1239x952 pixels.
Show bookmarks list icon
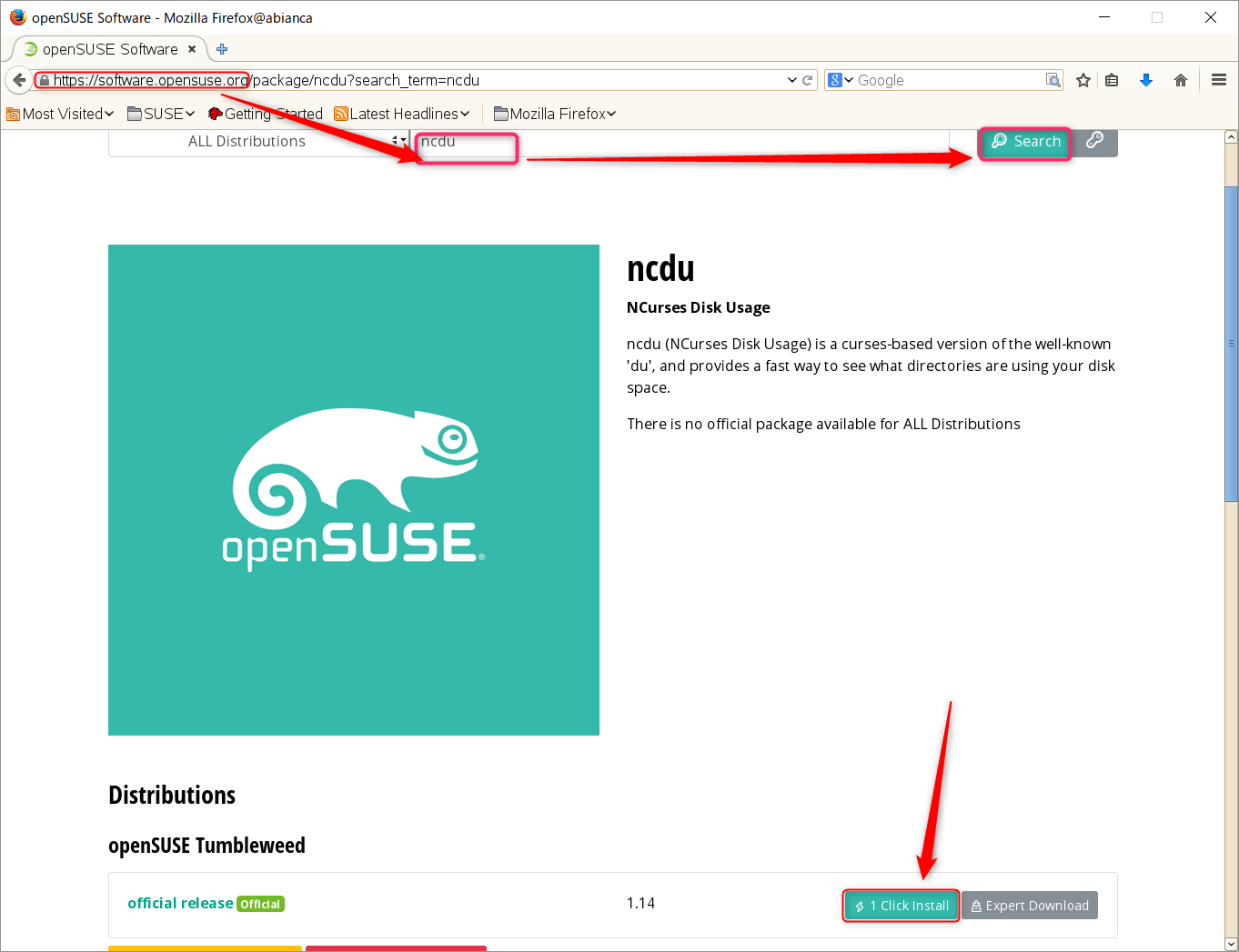(1112, 80)
